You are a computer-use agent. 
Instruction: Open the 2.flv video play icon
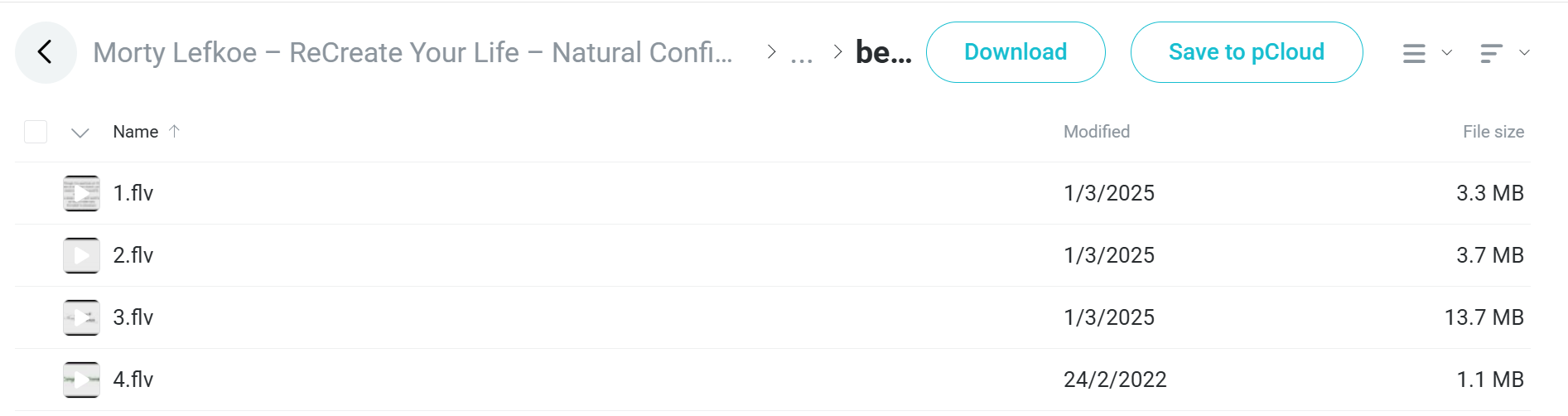81,255
